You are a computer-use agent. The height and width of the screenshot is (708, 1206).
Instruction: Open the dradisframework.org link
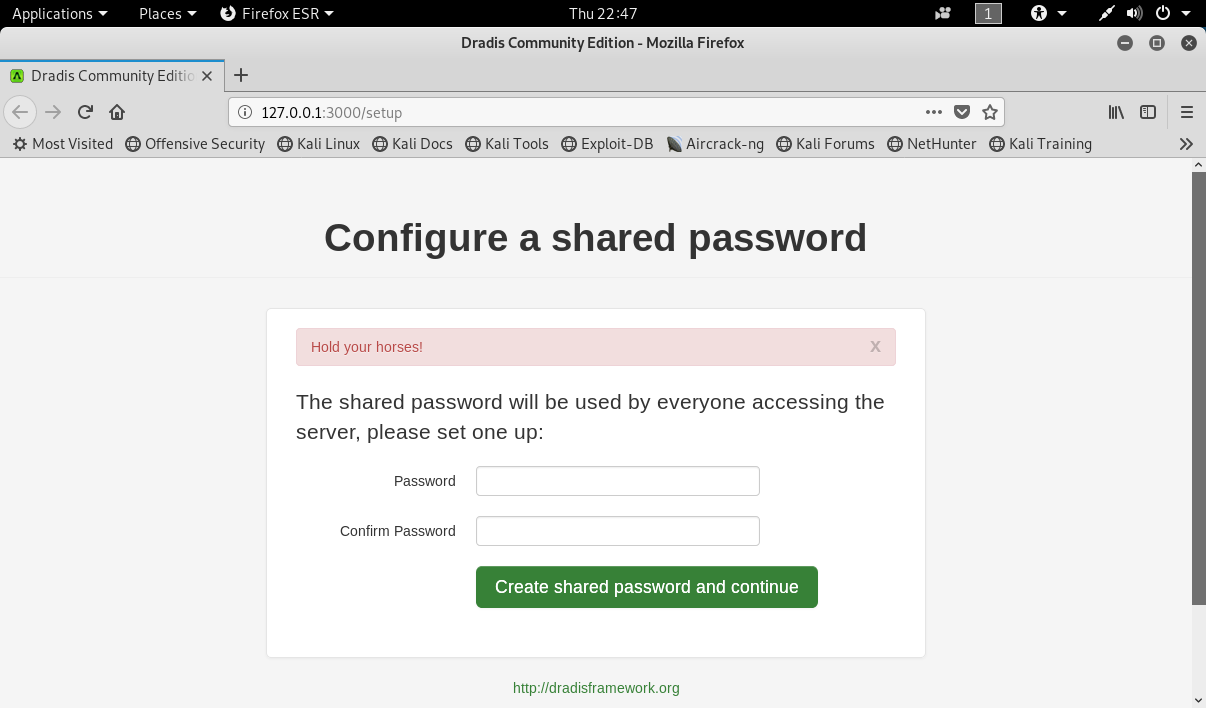click(x=596, y=688)
